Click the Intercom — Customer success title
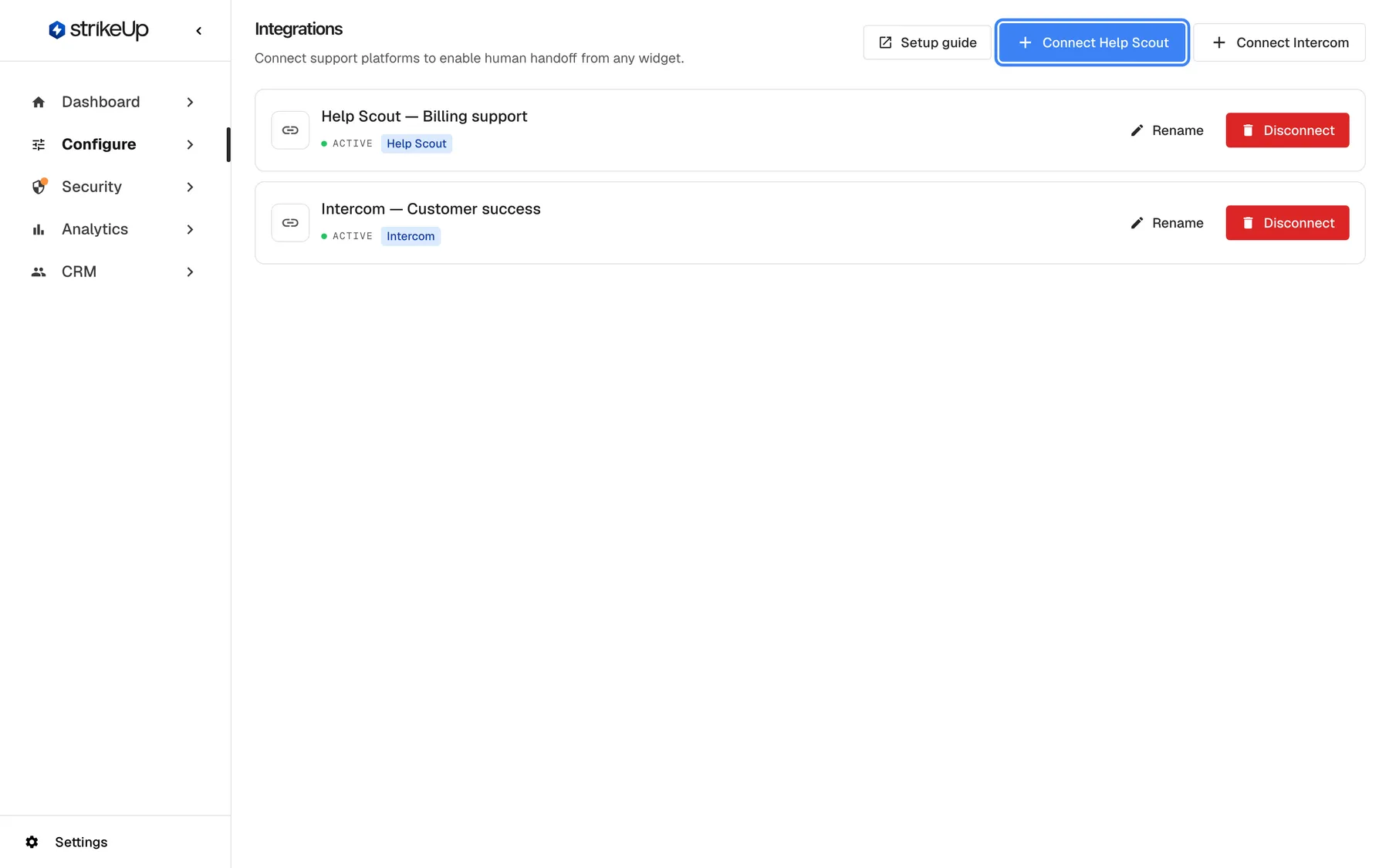This screenshot has height=868, width=1389. 431,209
